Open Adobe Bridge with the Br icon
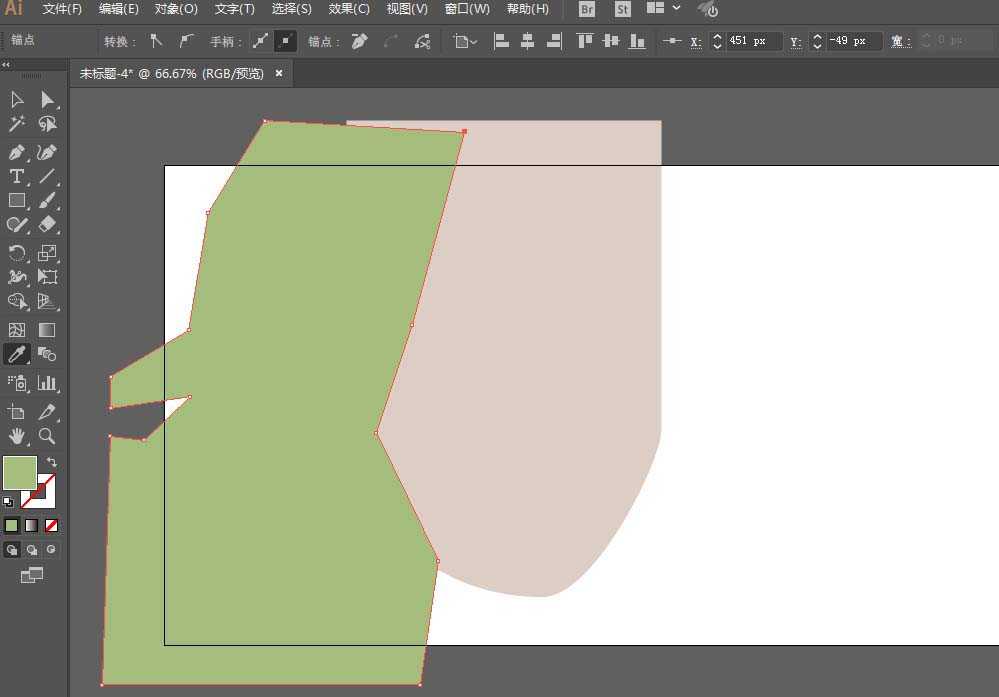Image resolution: width=999 pixels, height=697 pixels. tap(587, 9)
